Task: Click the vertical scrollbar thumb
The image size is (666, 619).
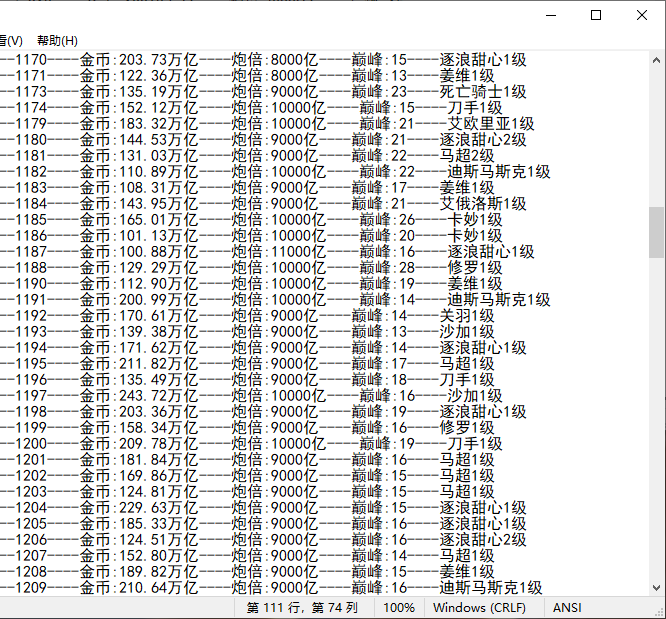Action: pyautogui.click(x=656, y=232)
